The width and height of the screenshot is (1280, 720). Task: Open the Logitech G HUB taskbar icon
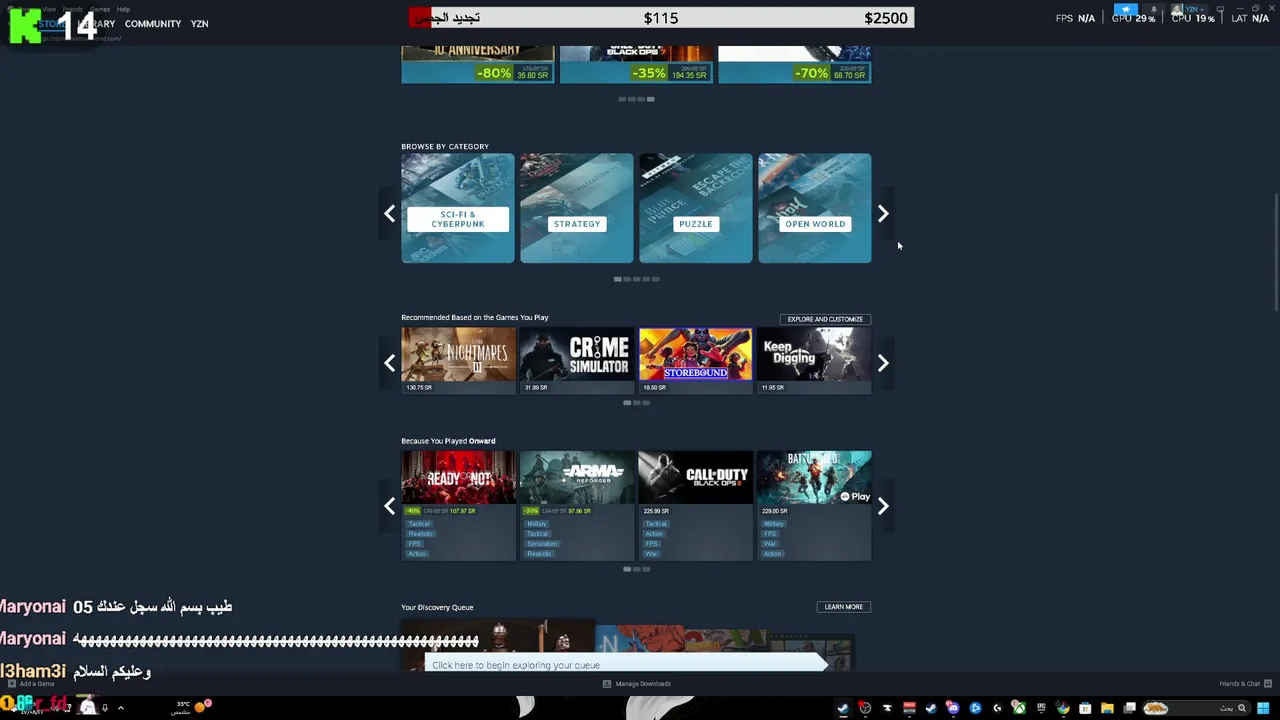997,708
